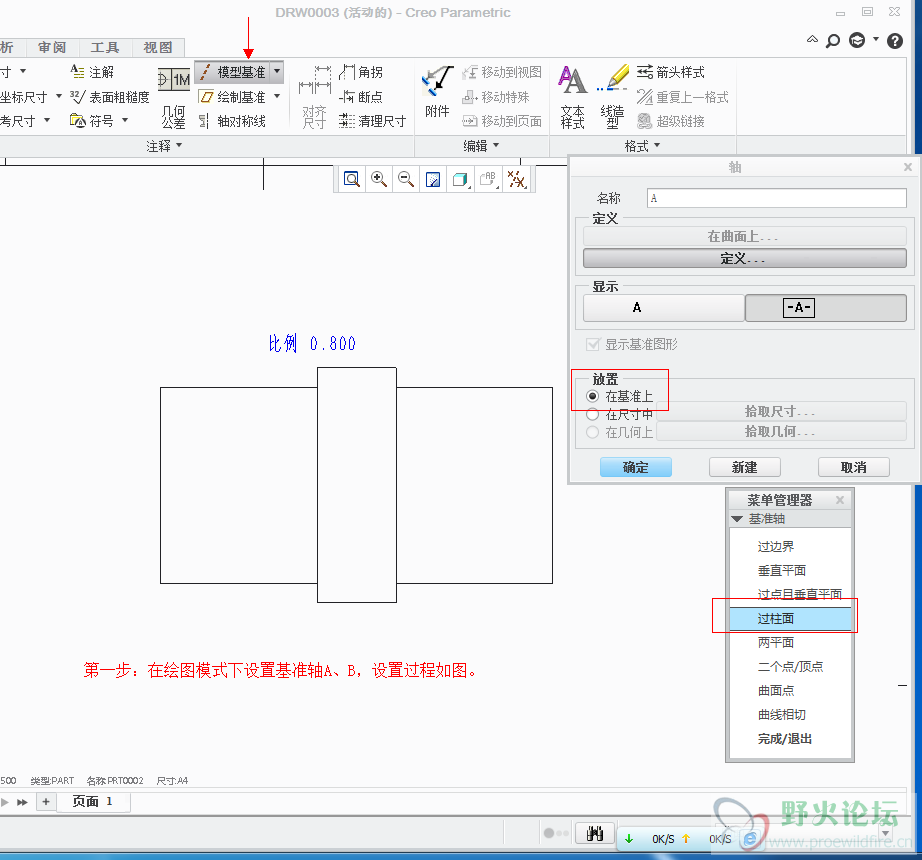Image resolution: width=922 pixels, height=860 pixels.
Task: Click the 取消 button in axis dialog
Action: [853, 467]
